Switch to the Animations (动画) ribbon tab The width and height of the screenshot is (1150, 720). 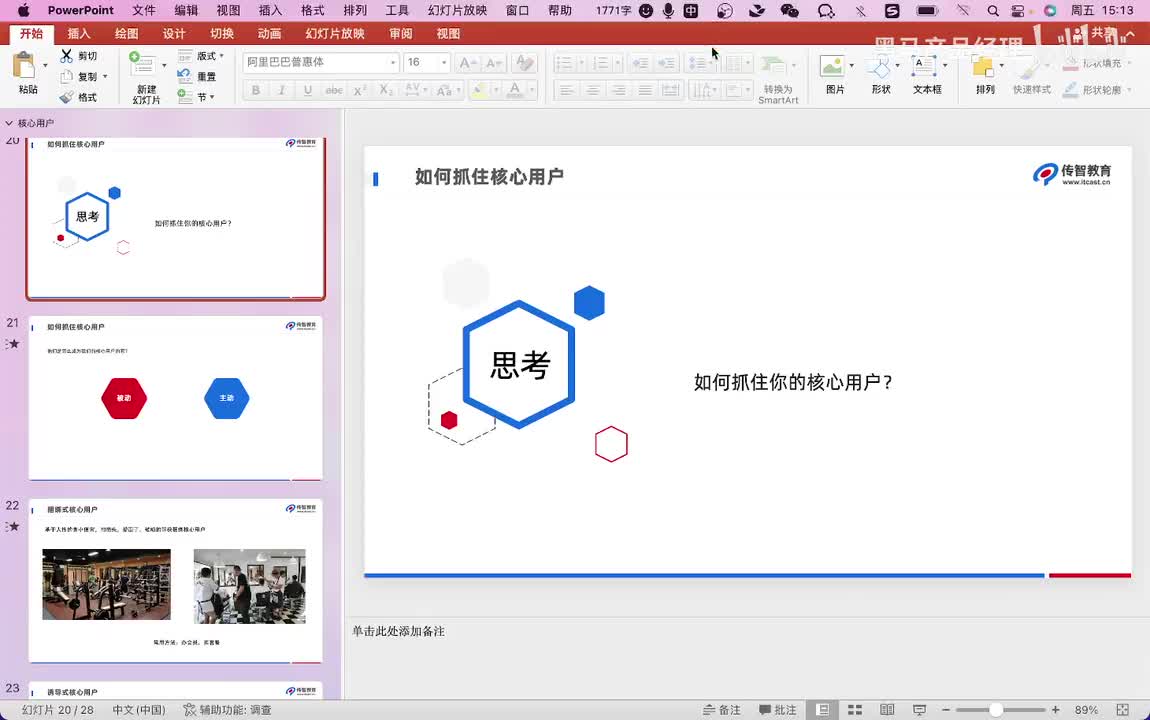[x=269, y=34]
